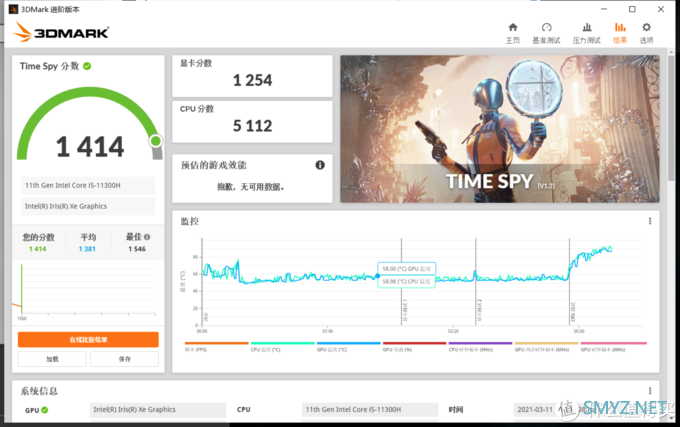The image size is (680, 427).
Task: Click the 3DMark logo
Action: click(61, 32)
